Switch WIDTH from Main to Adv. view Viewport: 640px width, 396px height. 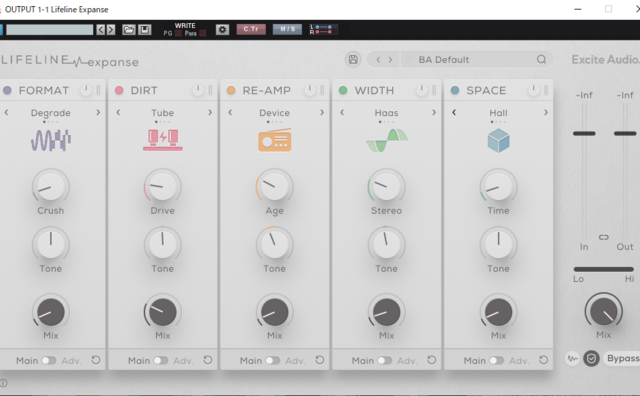(384, 360)
